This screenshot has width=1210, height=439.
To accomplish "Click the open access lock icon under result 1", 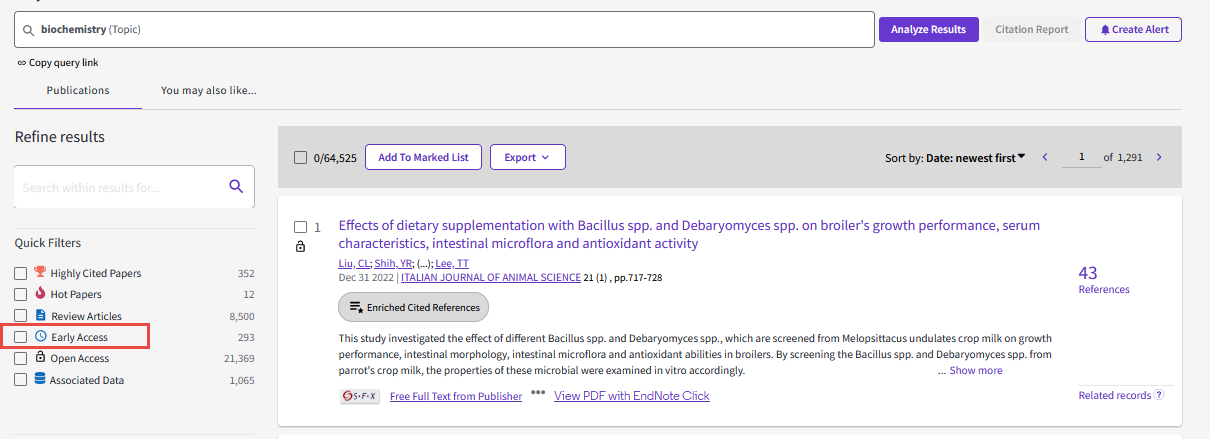I will pyautogui.click(x=300, y=247).
